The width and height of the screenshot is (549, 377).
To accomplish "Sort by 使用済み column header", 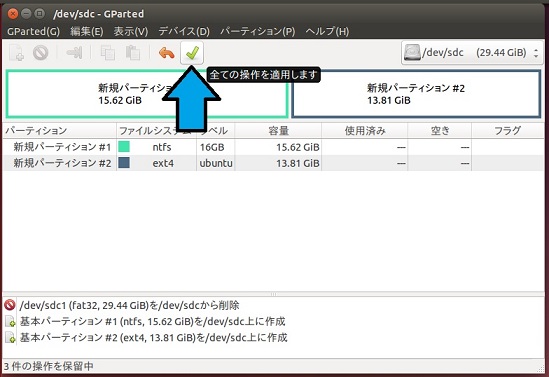I will (364, 131).
